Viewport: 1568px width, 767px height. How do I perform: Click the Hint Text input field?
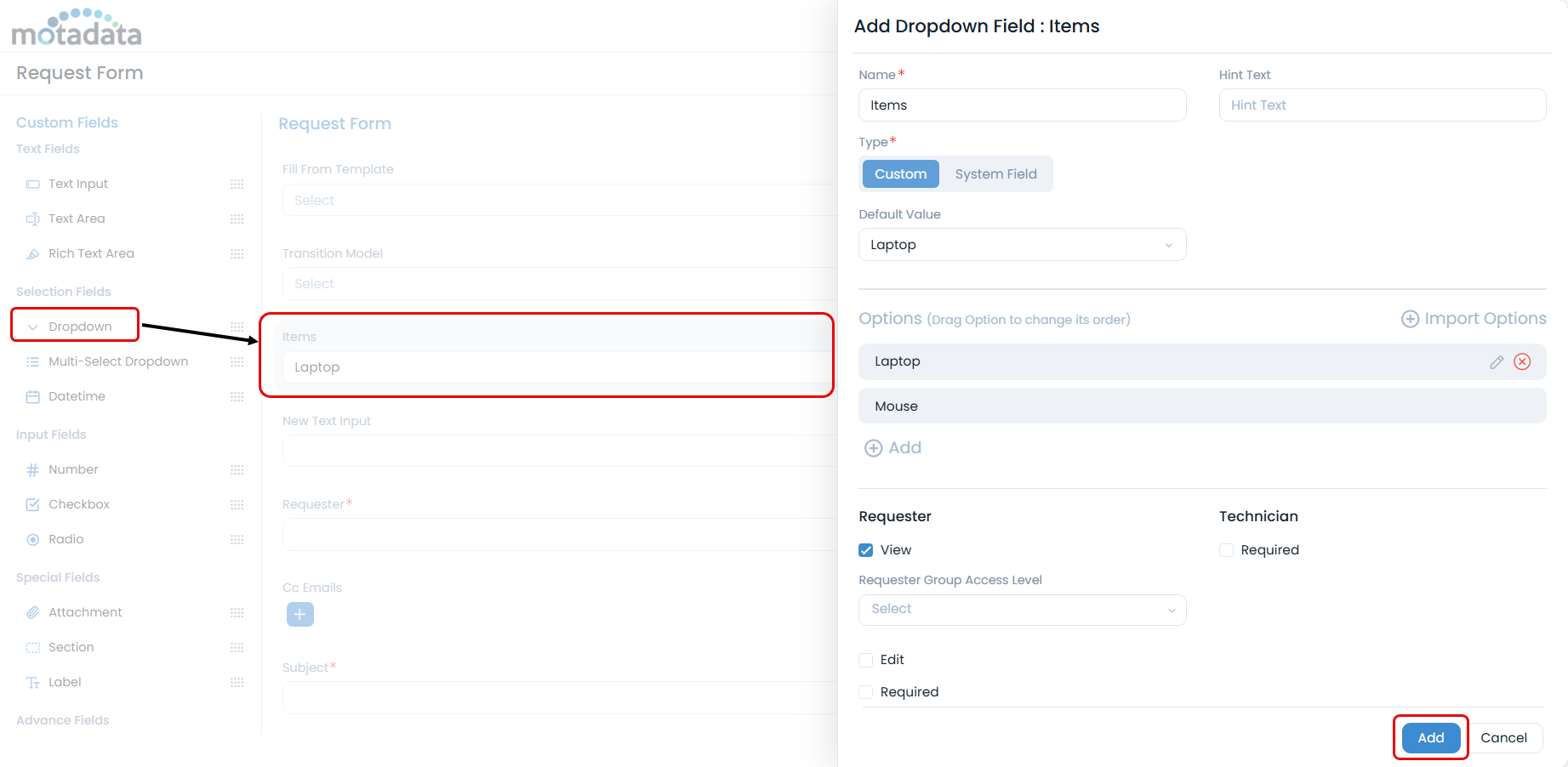[x=1382, y=105]
